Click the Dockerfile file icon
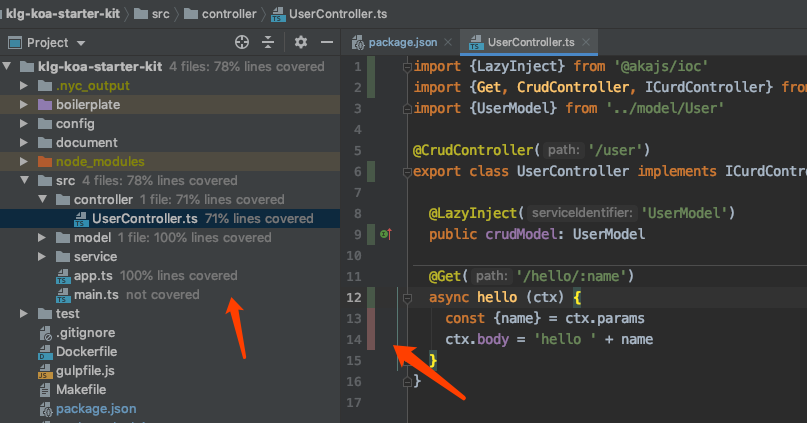Viewport: 807px width, 423px height. click(x=45, y=351)
